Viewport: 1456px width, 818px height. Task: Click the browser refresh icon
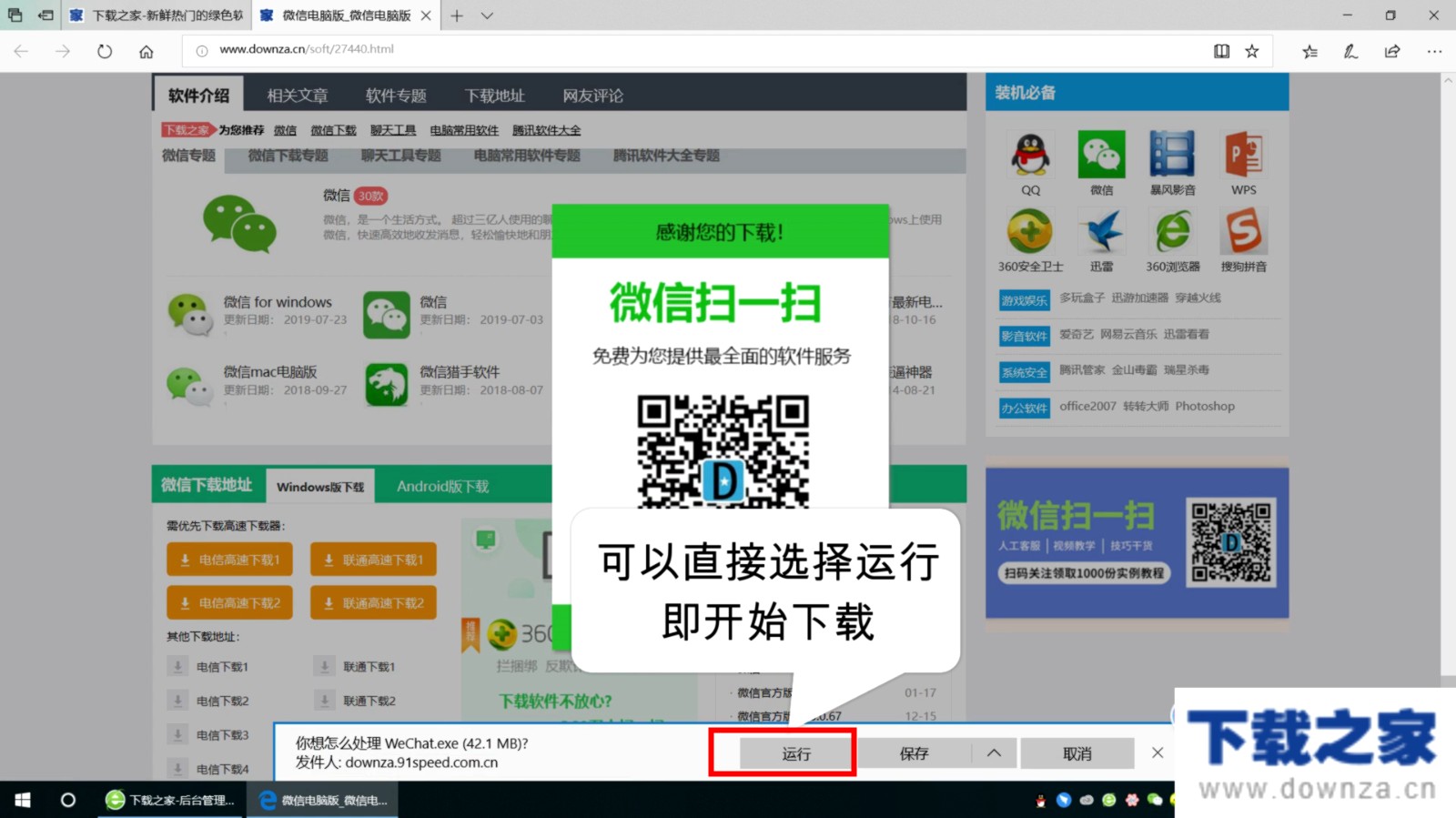(x=105, y=51)
